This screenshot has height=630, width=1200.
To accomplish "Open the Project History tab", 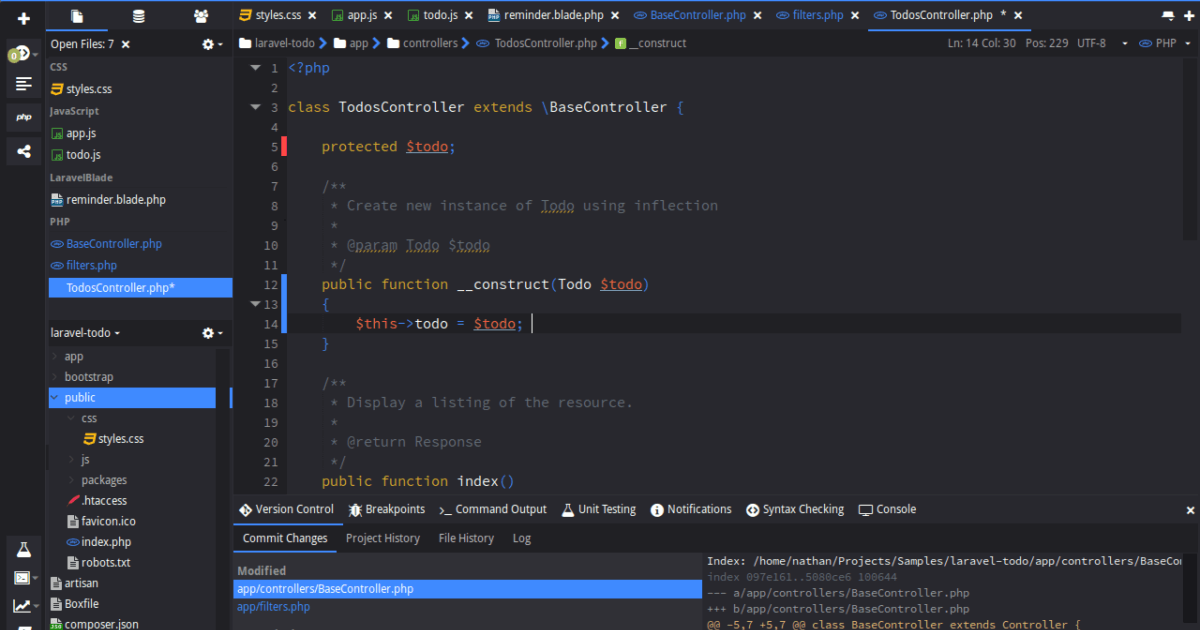I will (x=383, y=538).
